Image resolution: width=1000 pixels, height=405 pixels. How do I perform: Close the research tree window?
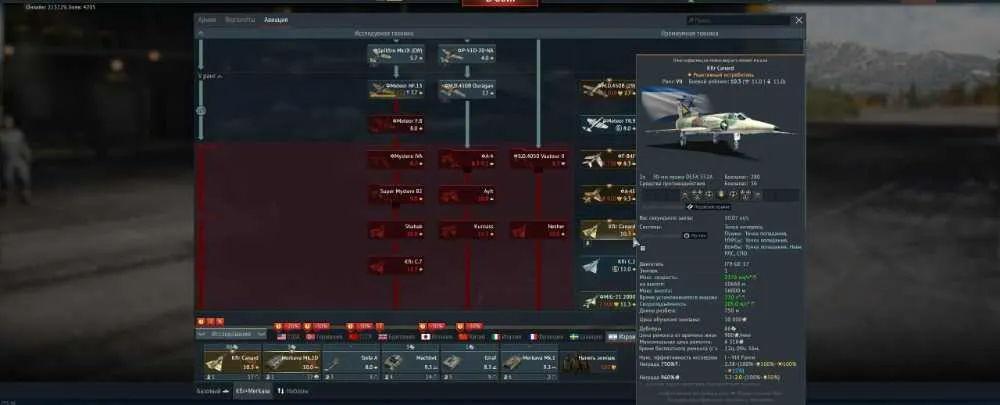pos(798,20)
